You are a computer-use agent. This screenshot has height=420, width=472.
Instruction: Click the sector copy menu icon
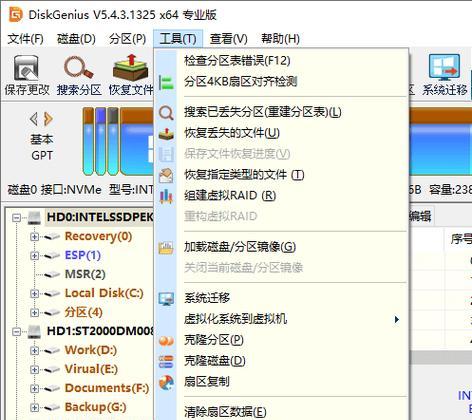coord(166,382)
